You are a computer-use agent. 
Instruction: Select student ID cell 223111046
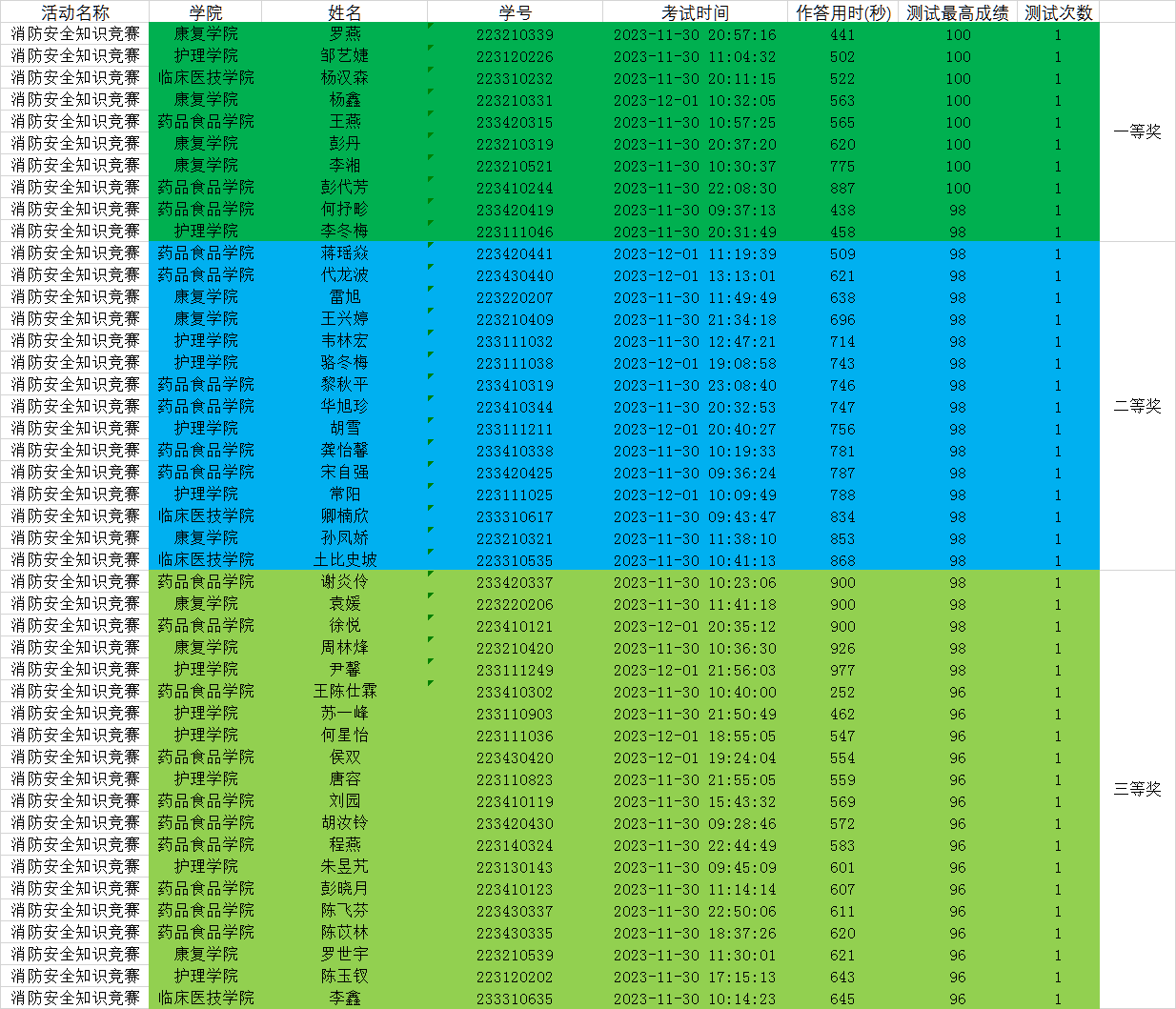pyautogui.click(x=515, y=232)
